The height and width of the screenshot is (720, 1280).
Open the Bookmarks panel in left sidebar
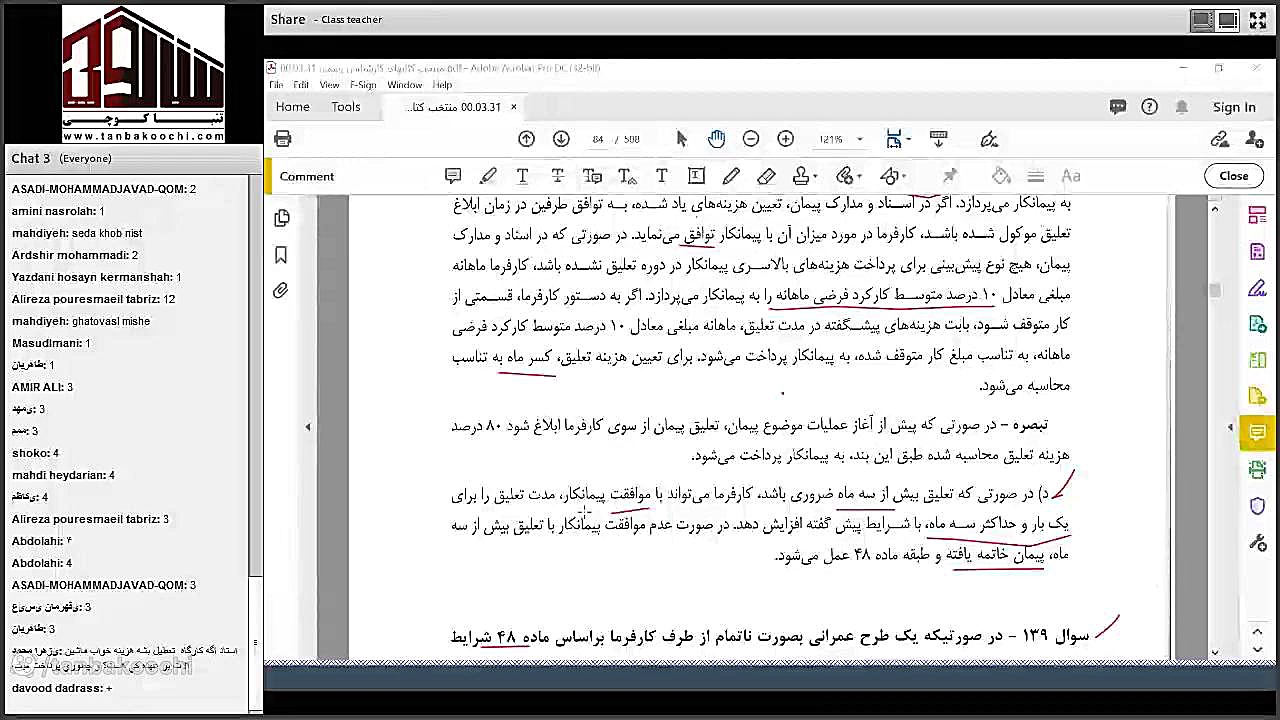(281, 255)
